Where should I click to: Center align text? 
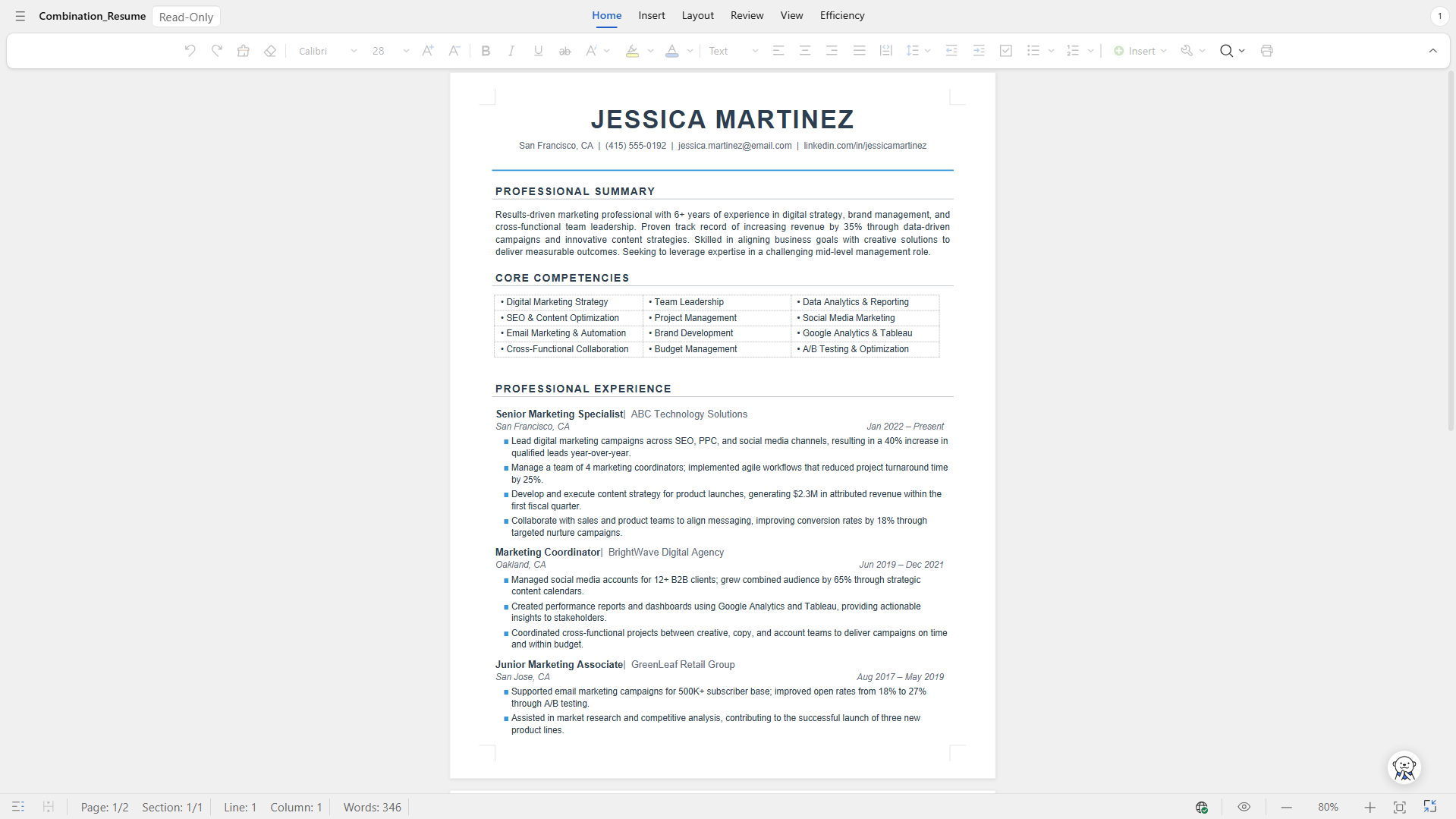[x=805, y=51]
